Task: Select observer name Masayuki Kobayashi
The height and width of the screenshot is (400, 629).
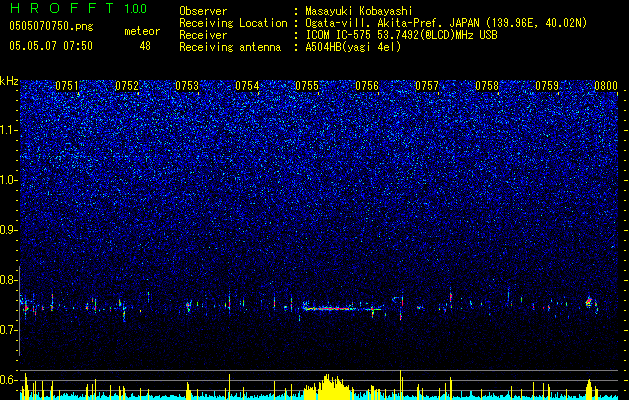Action: coord(359,11)
